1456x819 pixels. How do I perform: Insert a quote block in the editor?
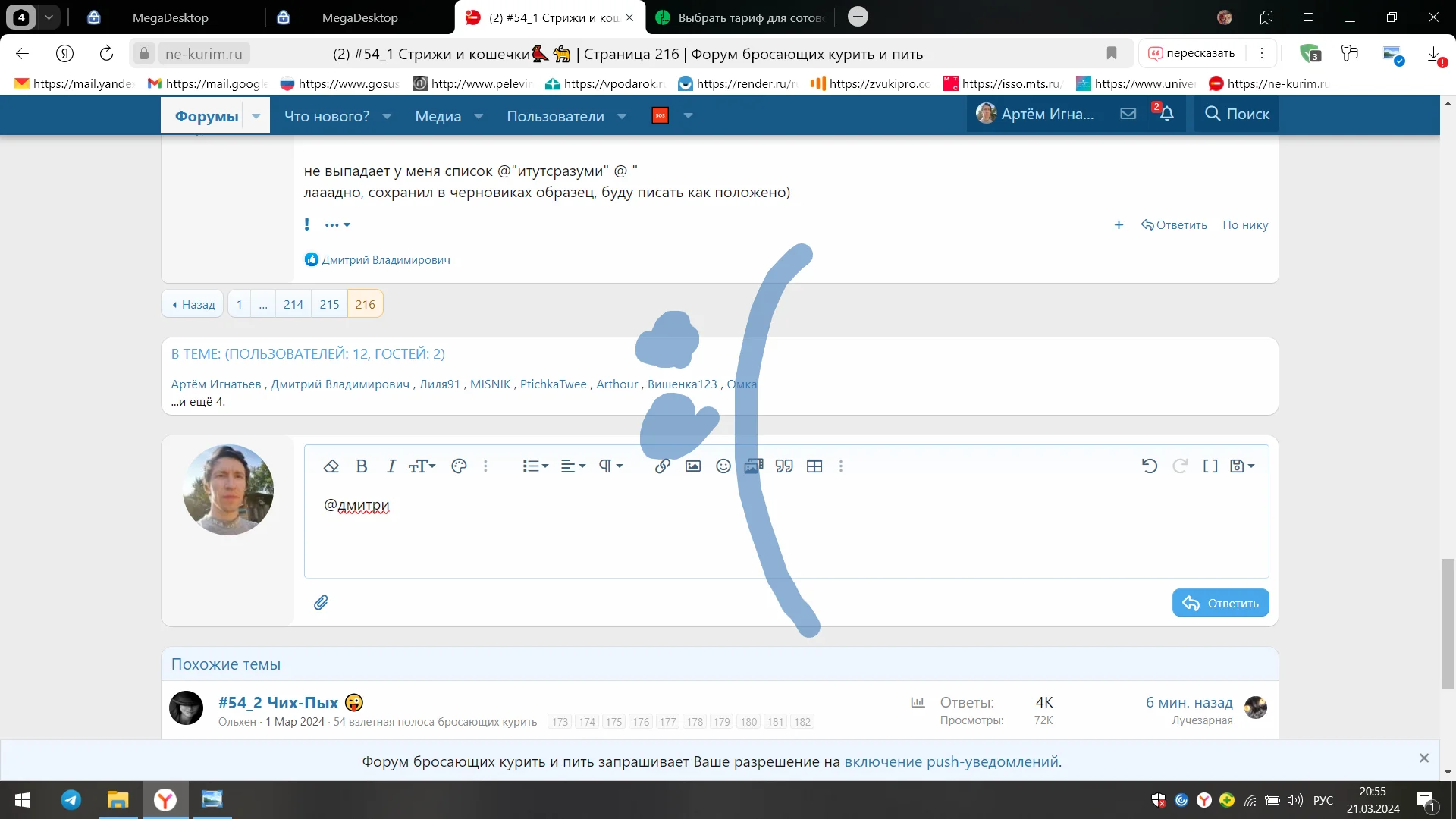point(784,466)
